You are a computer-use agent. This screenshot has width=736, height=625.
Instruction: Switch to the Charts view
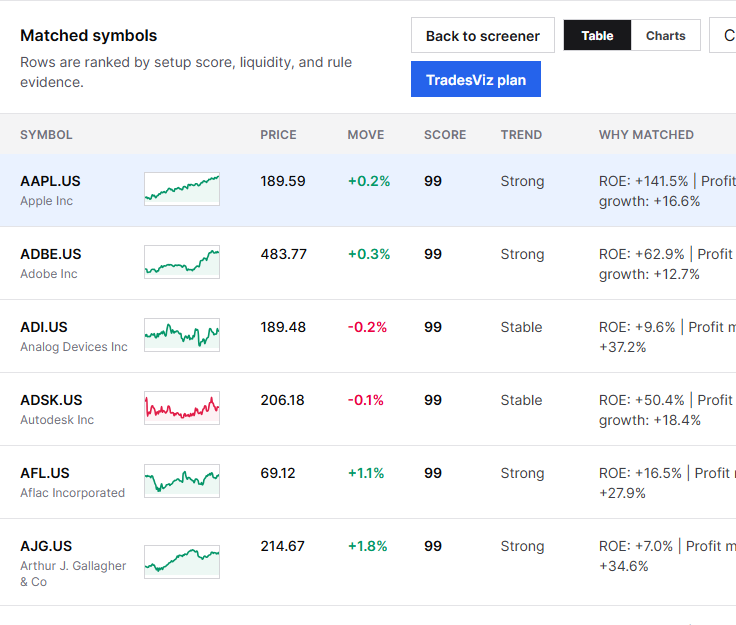point(665,35)
